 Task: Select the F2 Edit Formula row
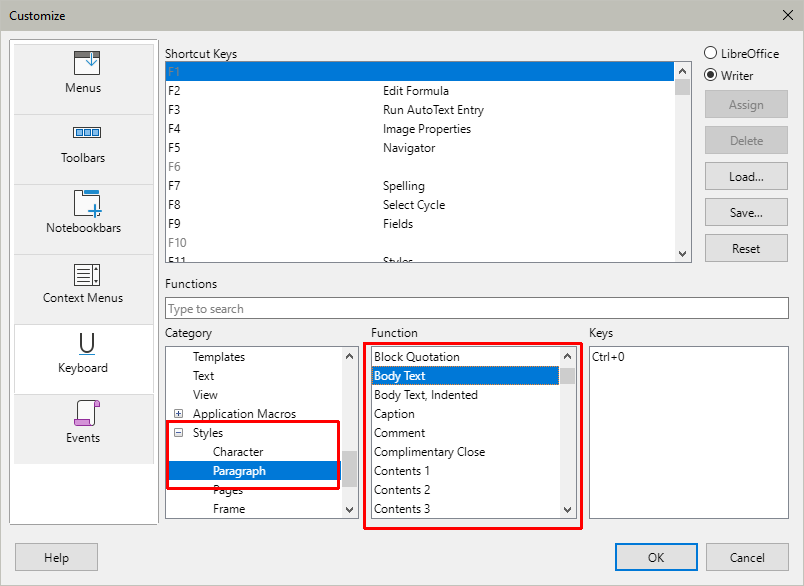coord(419,90)
